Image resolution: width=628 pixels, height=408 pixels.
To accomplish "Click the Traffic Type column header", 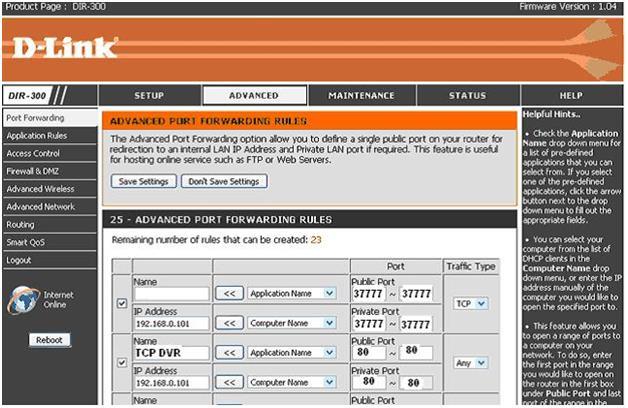I will pyautogui.click(x=471, y=266).
